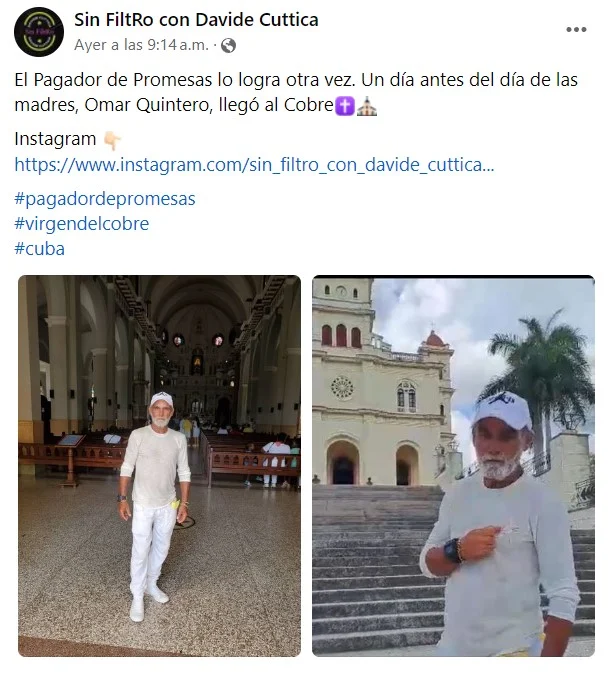Open the Sin FiltRo page profile picture
This screenshot has width=609, height=676.
tap(39, 32)
